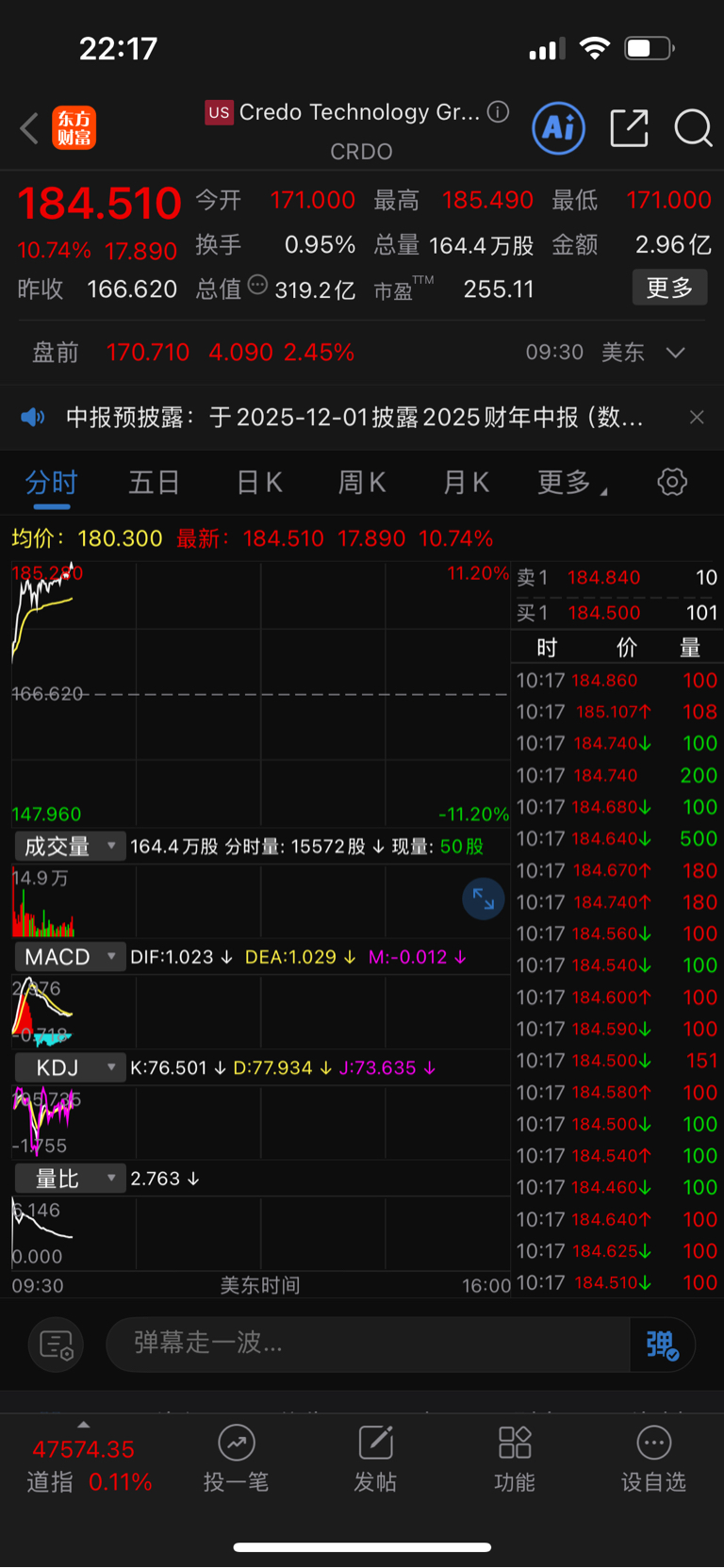Tap the 弹幕走一波 input field
This screenshot has height=1568, width=724.
368,1344
